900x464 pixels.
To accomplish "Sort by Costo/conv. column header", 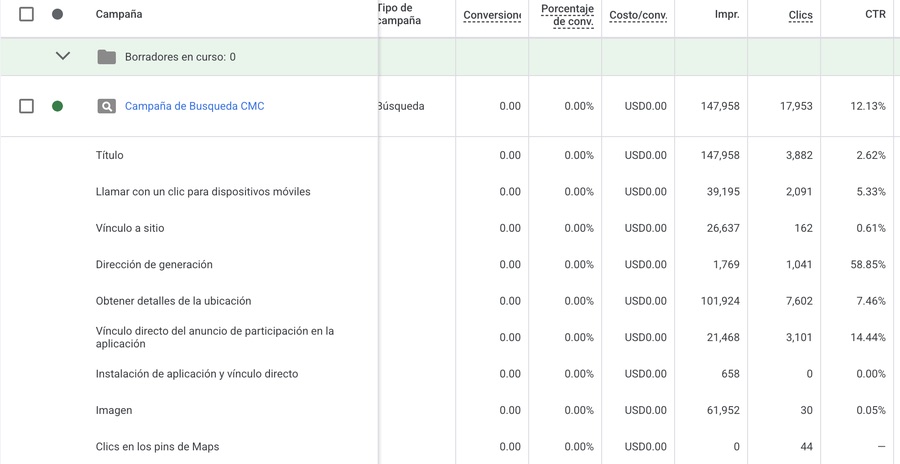I will [x=638, y=15].
